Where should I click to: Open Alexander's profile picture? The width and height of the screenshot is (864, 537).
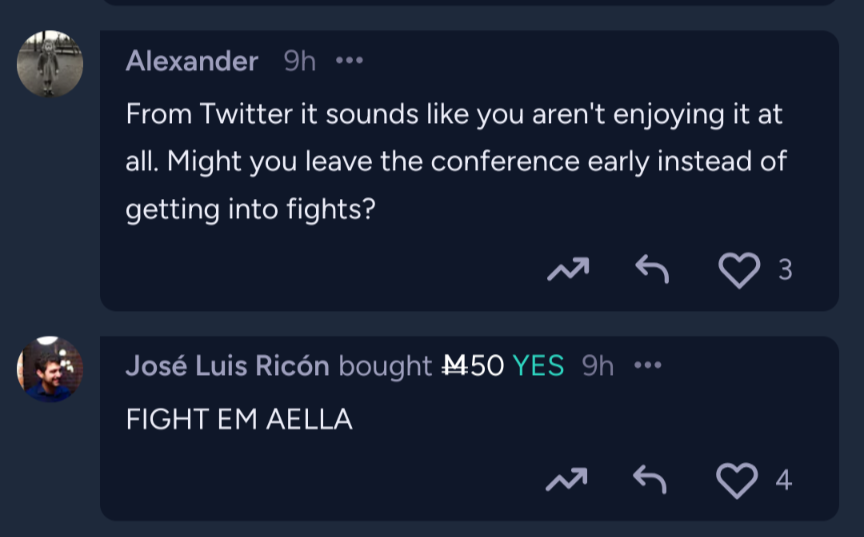coord(50,64)
